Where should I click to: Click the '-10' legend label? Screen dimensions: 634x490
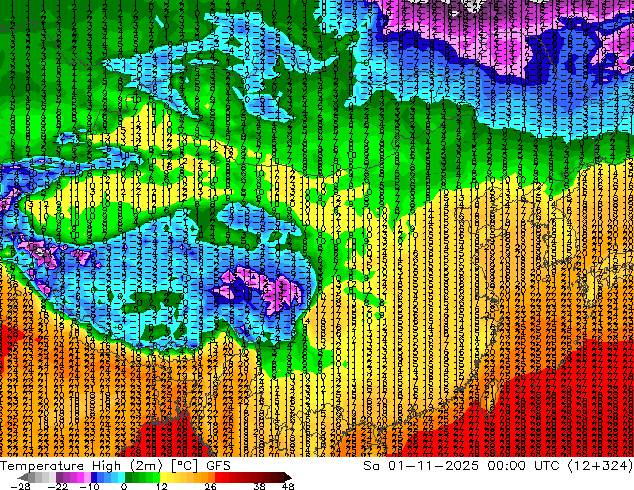point(90,486)
